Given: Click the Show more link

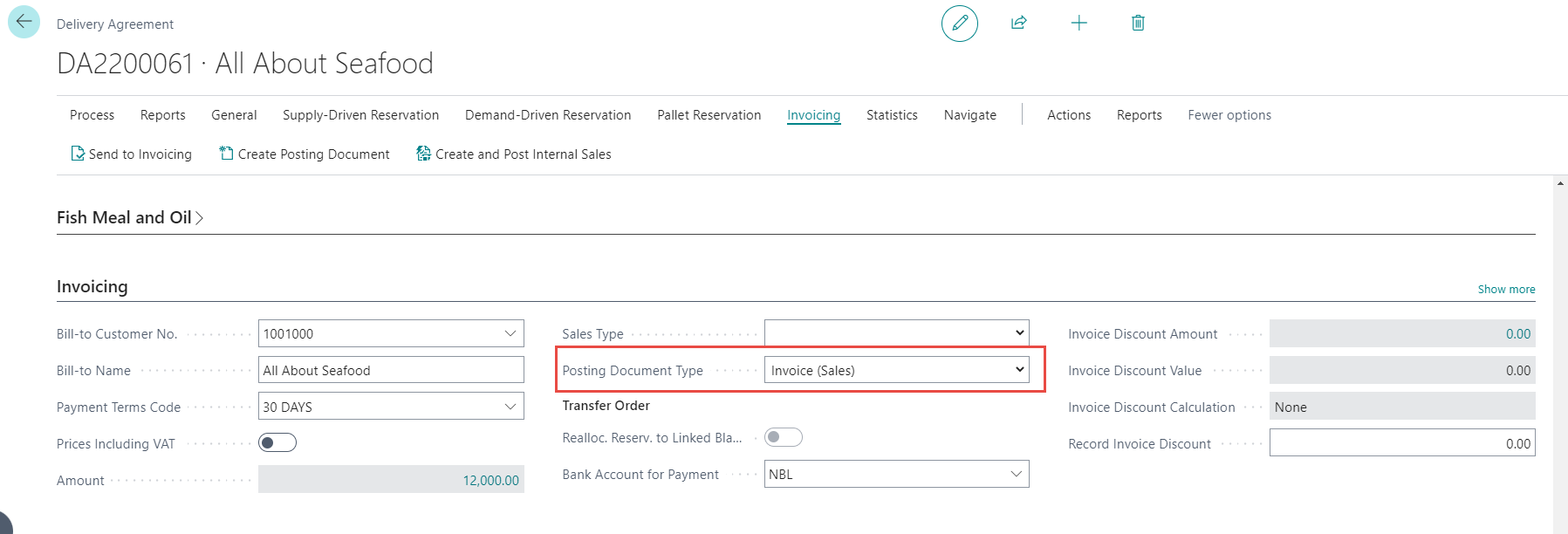Looking at the screenshot, I should (x=1506, y=290).
